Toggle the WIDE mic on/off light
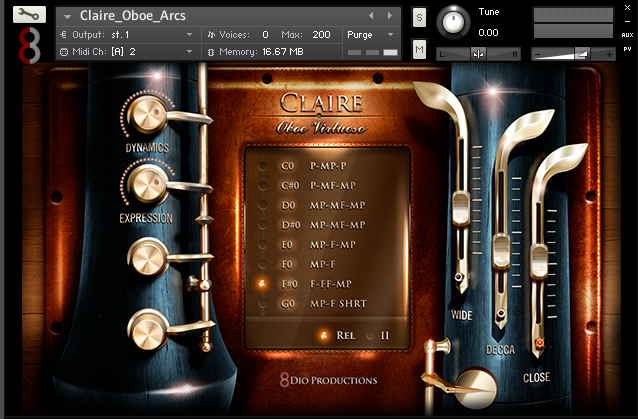 (x=459, y=277)
